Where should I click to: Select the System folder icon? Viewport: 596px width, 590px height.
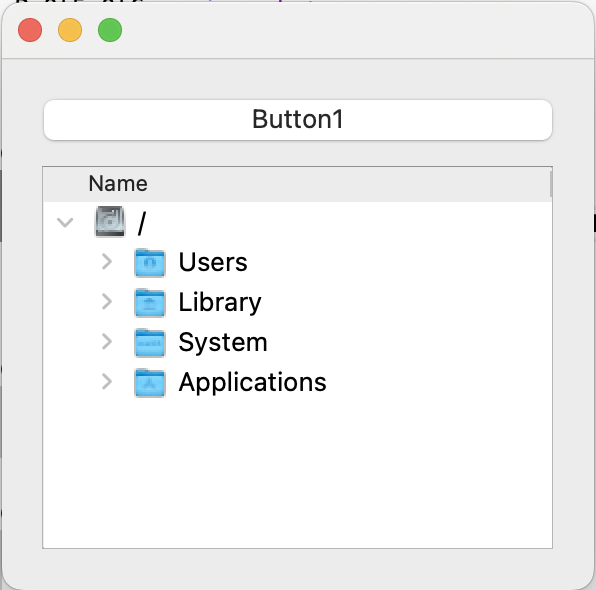(150, 343)
